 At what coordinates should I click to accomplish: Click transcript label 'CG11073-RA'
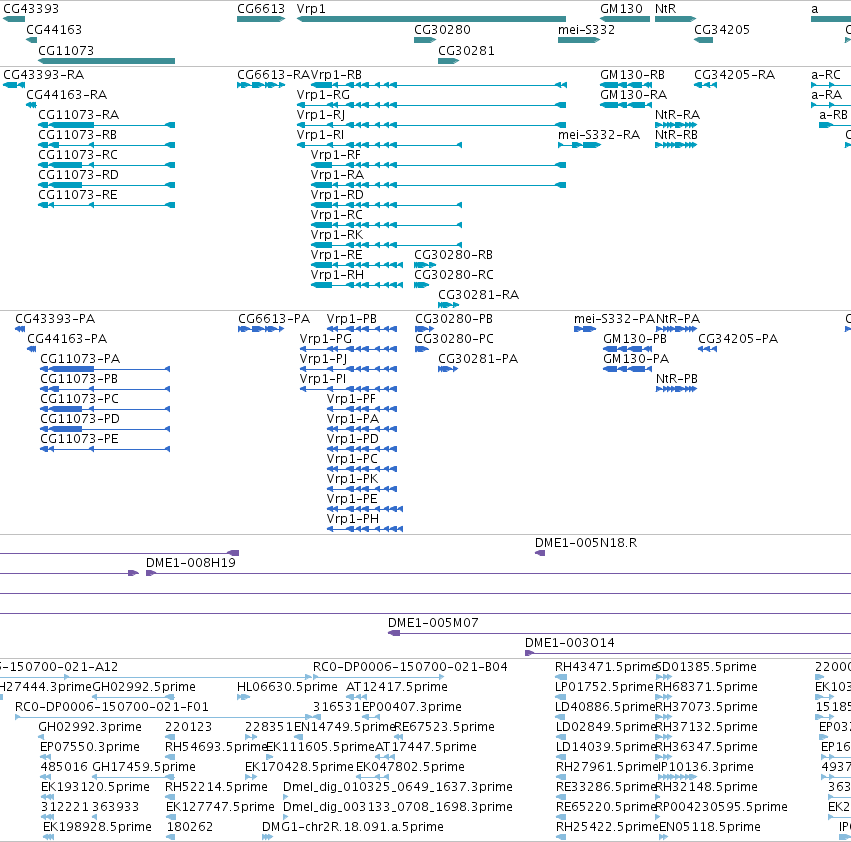78,115
